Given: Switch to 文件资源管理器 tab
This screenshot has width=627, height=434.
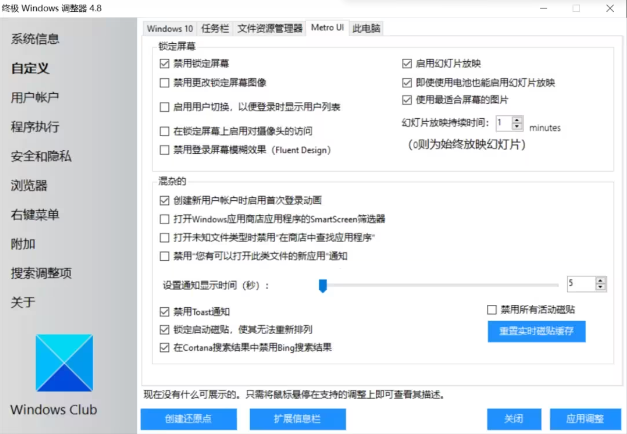Looking at the screenshot, I should tap(270, 29).
